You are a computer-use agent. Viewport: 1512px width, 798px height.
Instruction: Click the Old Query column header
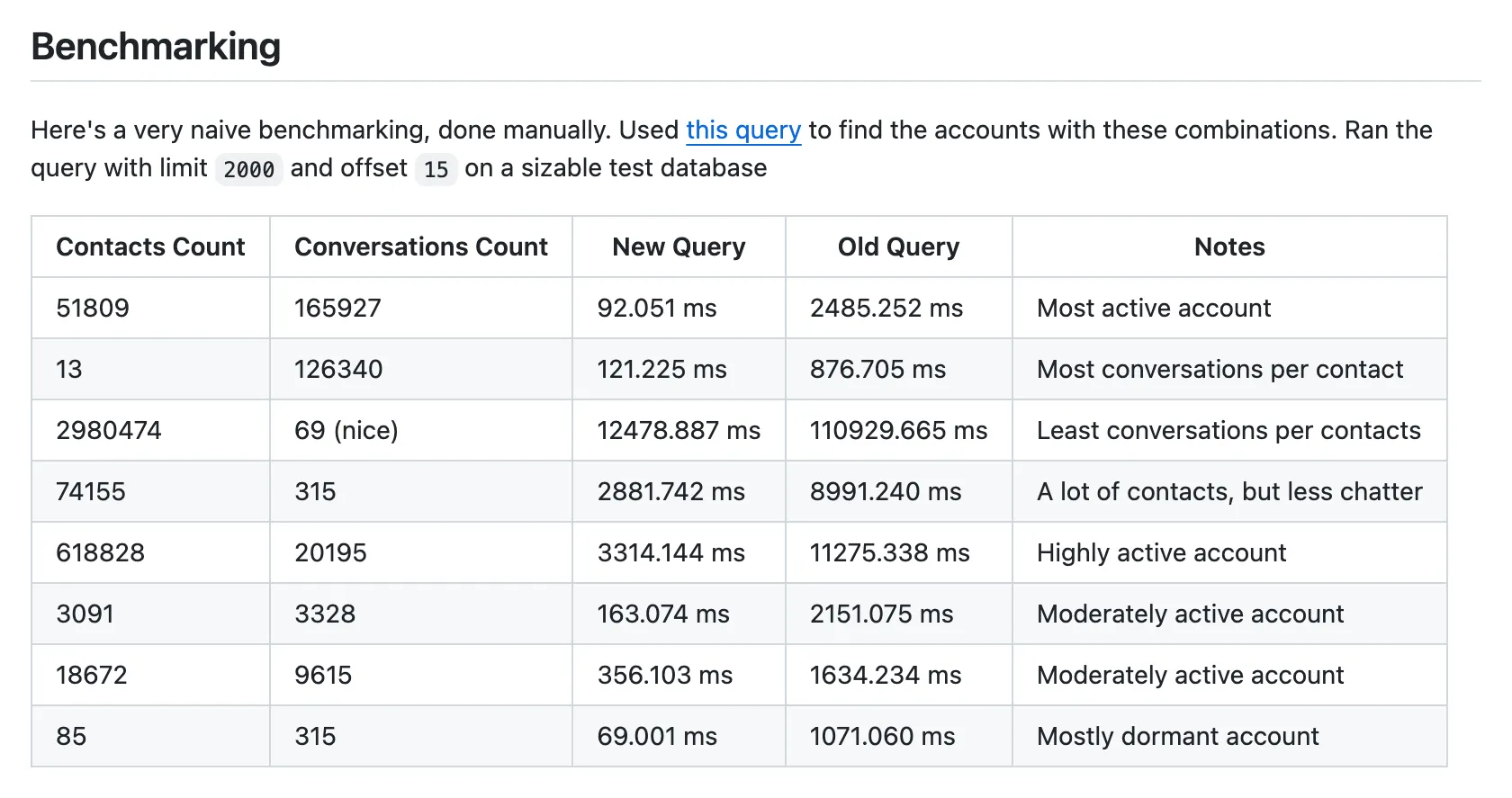point(898,247)
